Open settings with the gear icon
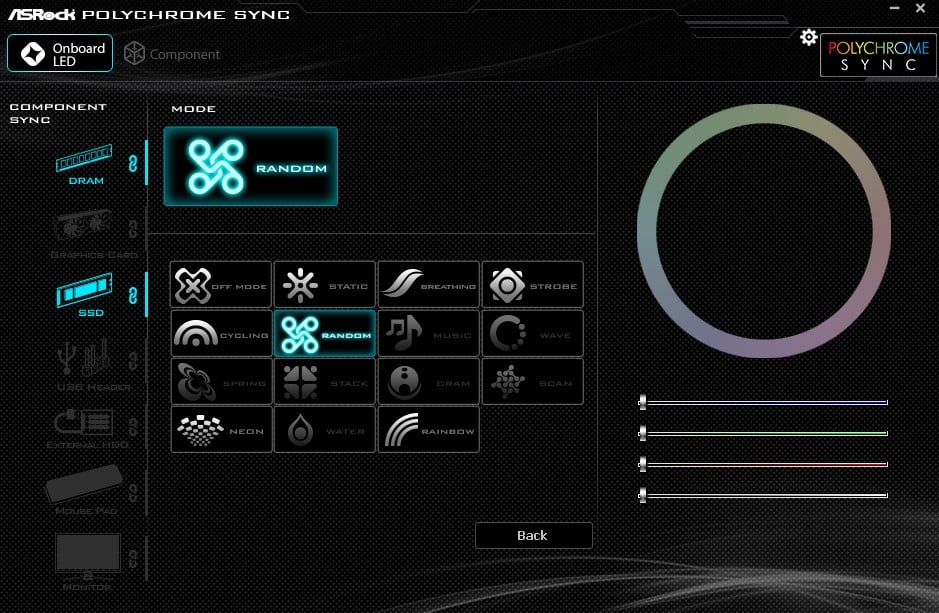The image size is (939, 613). (x=808, y=37)
